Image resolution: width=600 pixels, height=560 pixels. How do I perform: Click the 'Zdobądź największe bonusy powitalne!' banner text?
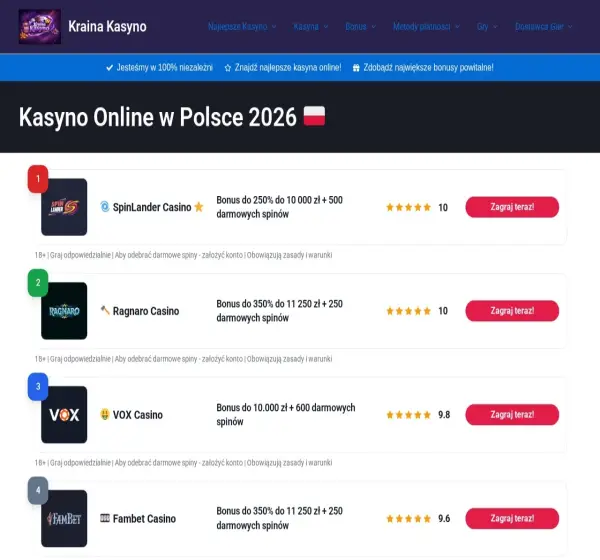428,68
